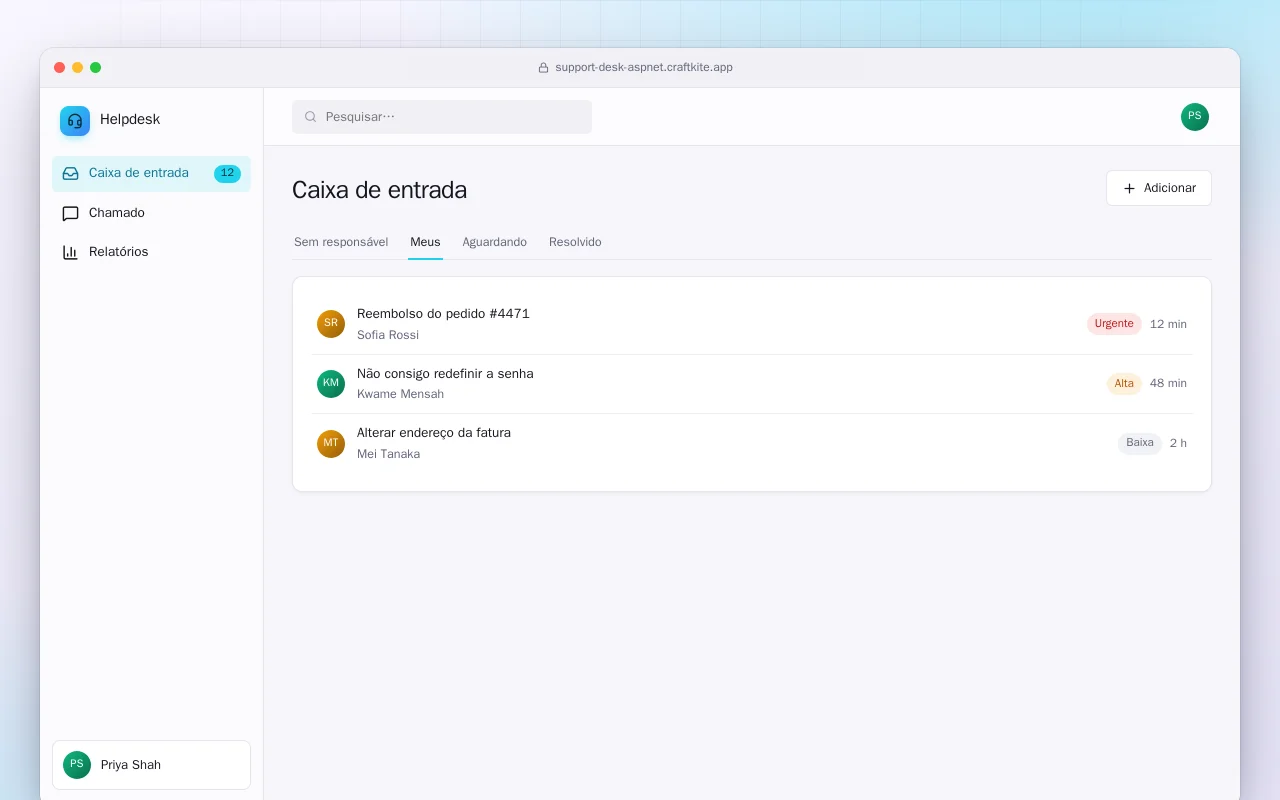Click the Kwame Mensah requester name
This screenshot has height=800, width=1280.
(x=400, y=394)
